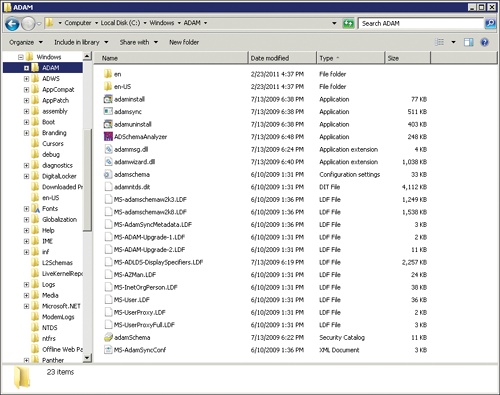Expand the assembly tree node
This screenshot has height=395, width=500.
26,111
